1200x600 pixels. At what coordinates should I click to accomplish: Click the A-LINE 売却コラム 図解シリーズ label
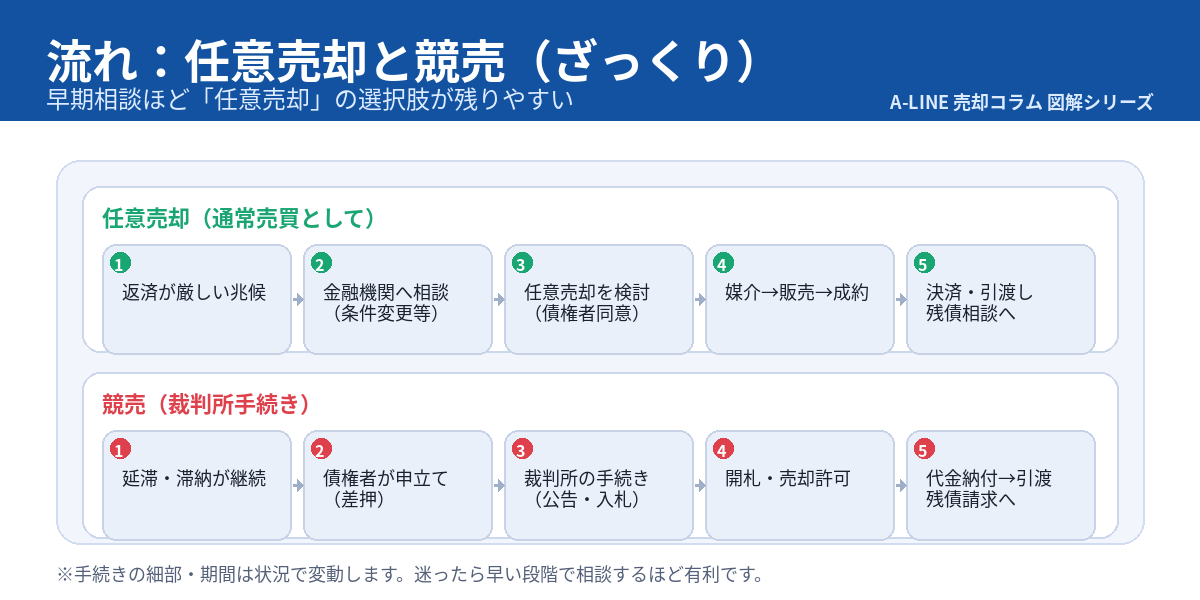[x=1021, y=102]
